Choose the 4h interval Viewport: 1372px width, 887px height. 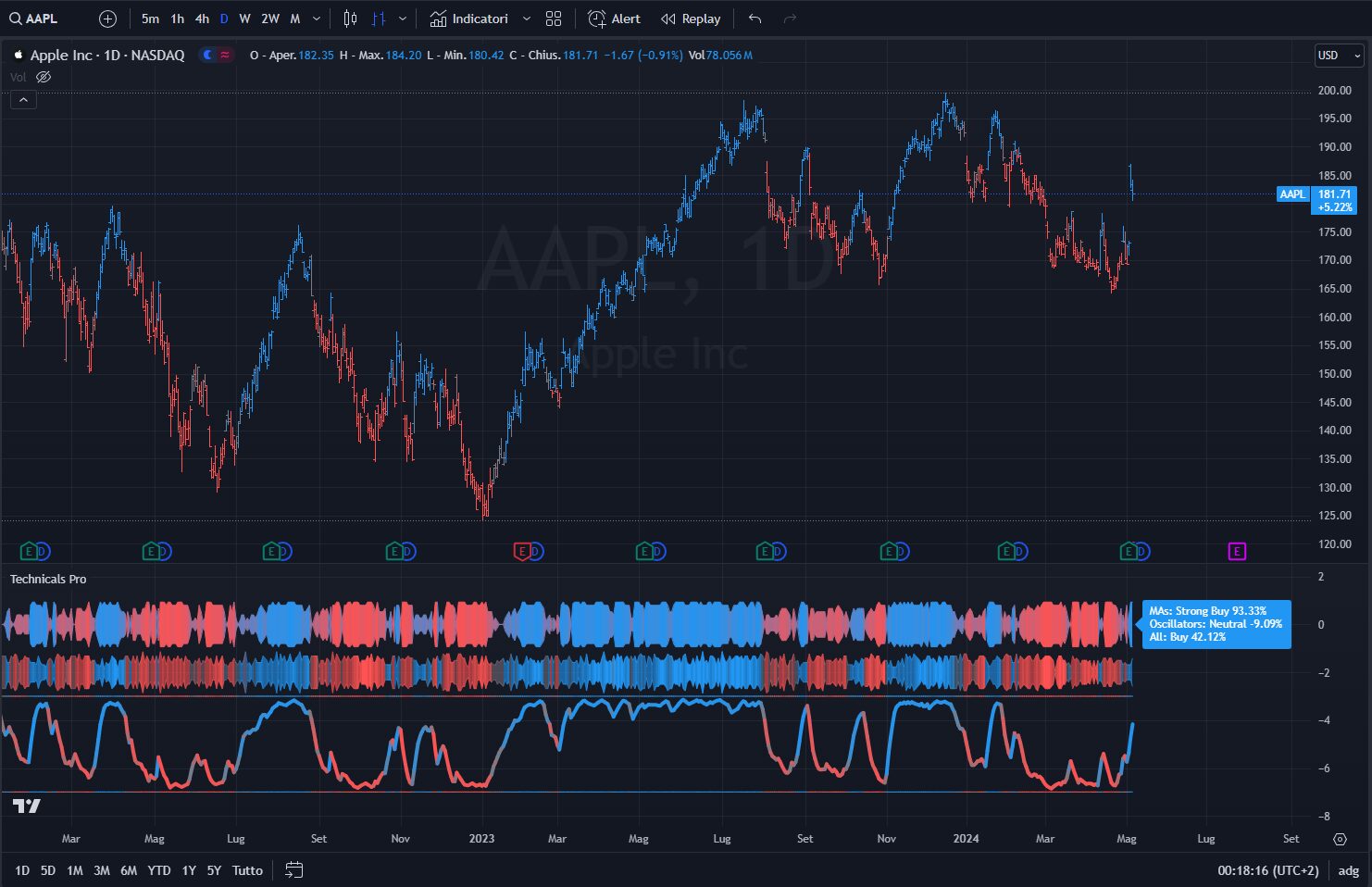pyautogui.click(x=202, y=19)
